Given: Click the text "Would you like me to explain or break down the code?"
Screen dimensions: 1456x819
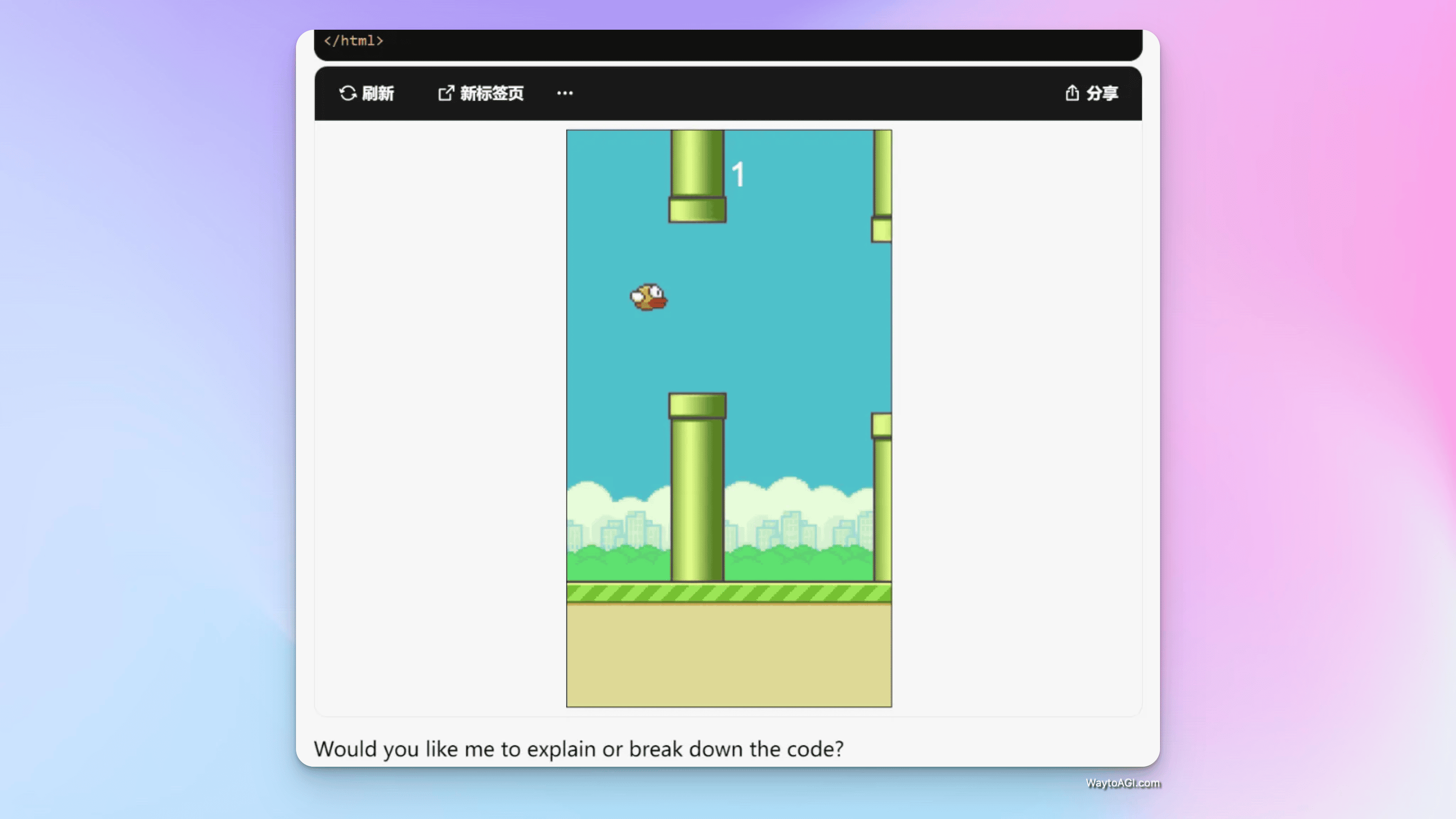Looking at the screenshot, I should [579, 749].
